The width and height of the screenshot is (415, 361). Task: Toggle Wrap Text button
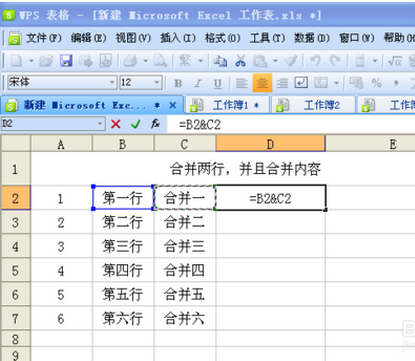coord(301,83)
